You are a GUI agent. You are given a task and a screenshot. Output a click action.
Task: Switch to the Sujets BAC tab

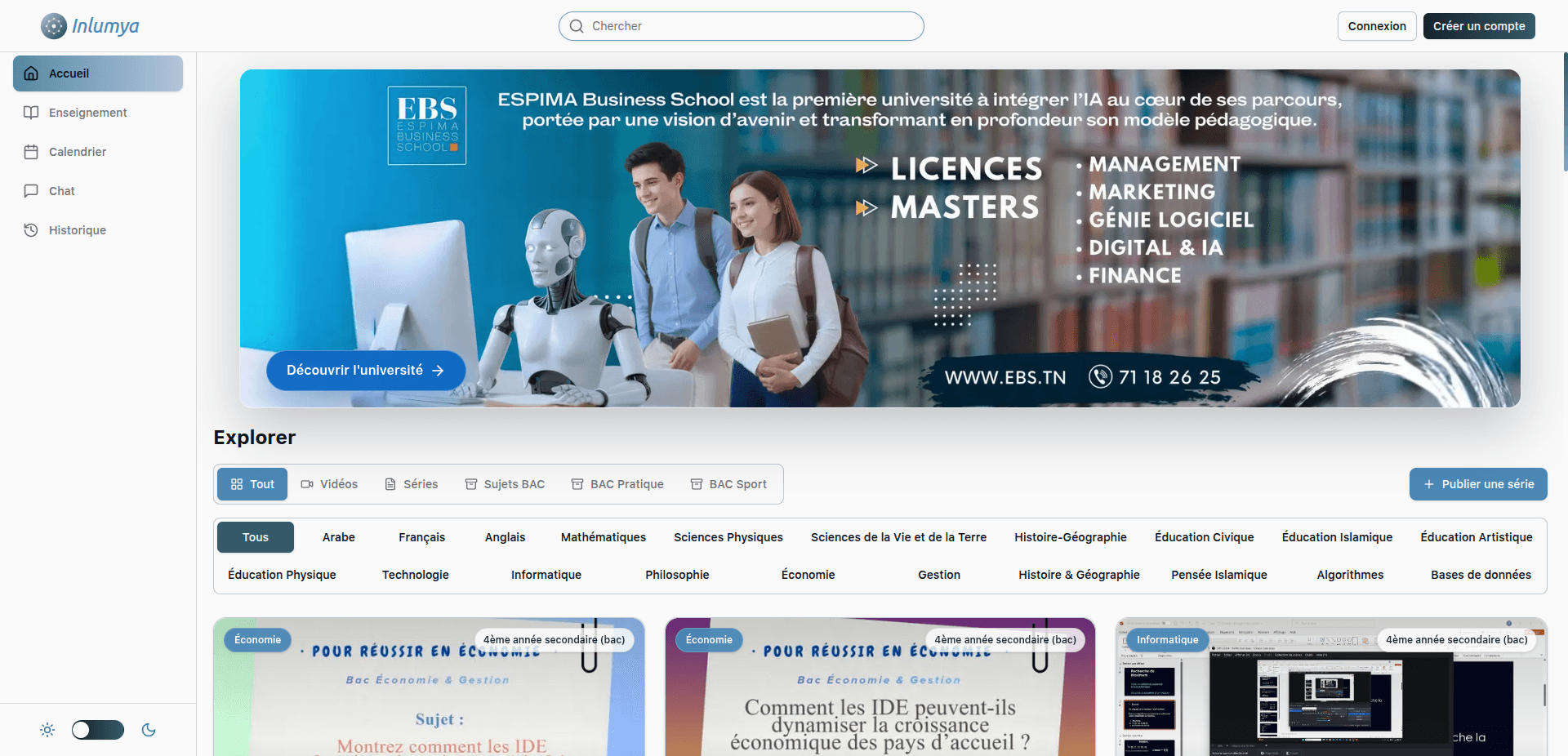point(505,484)
